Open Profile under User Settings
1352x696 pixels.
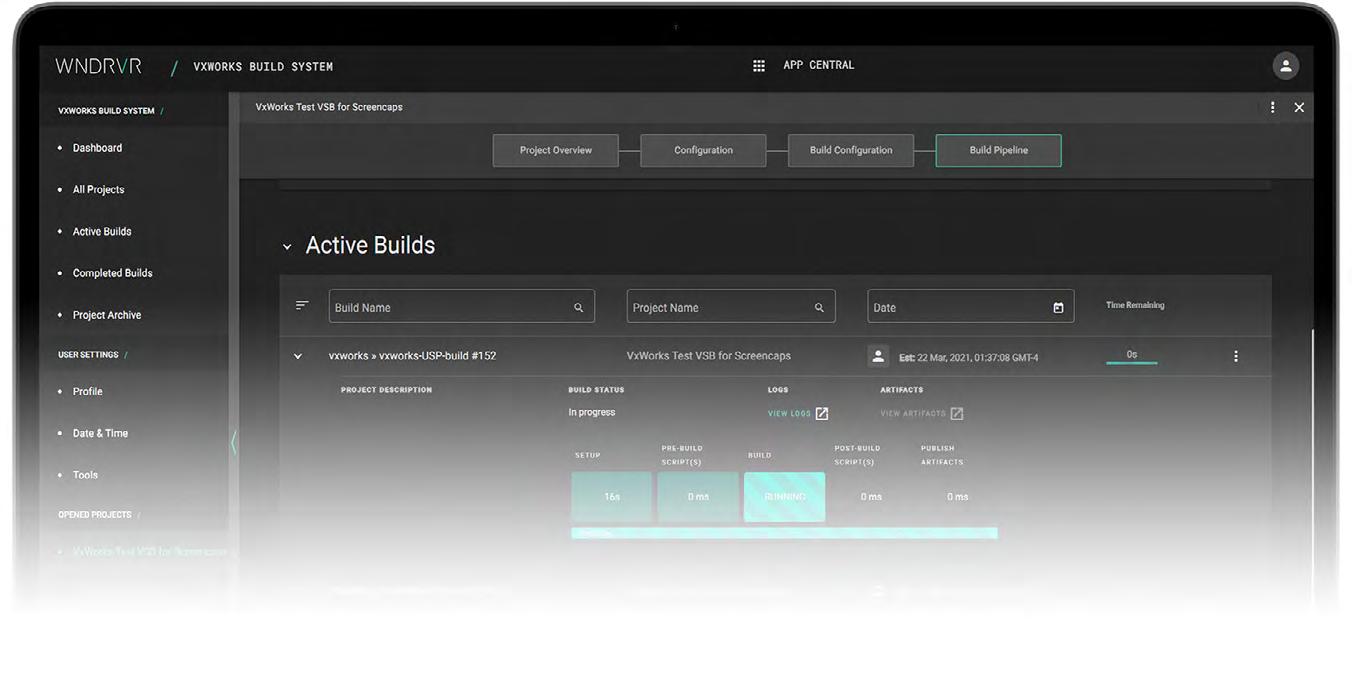pos(87,392)
